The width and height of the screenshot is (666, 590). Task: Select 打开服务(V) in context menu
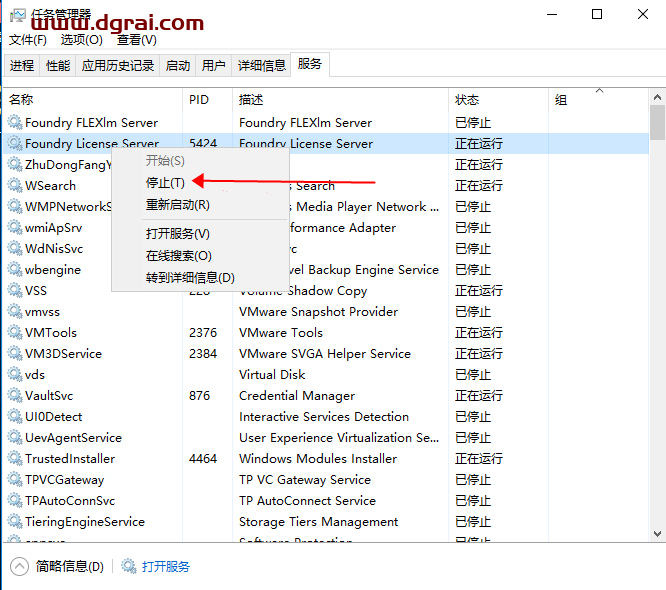[x=177, y=234]
